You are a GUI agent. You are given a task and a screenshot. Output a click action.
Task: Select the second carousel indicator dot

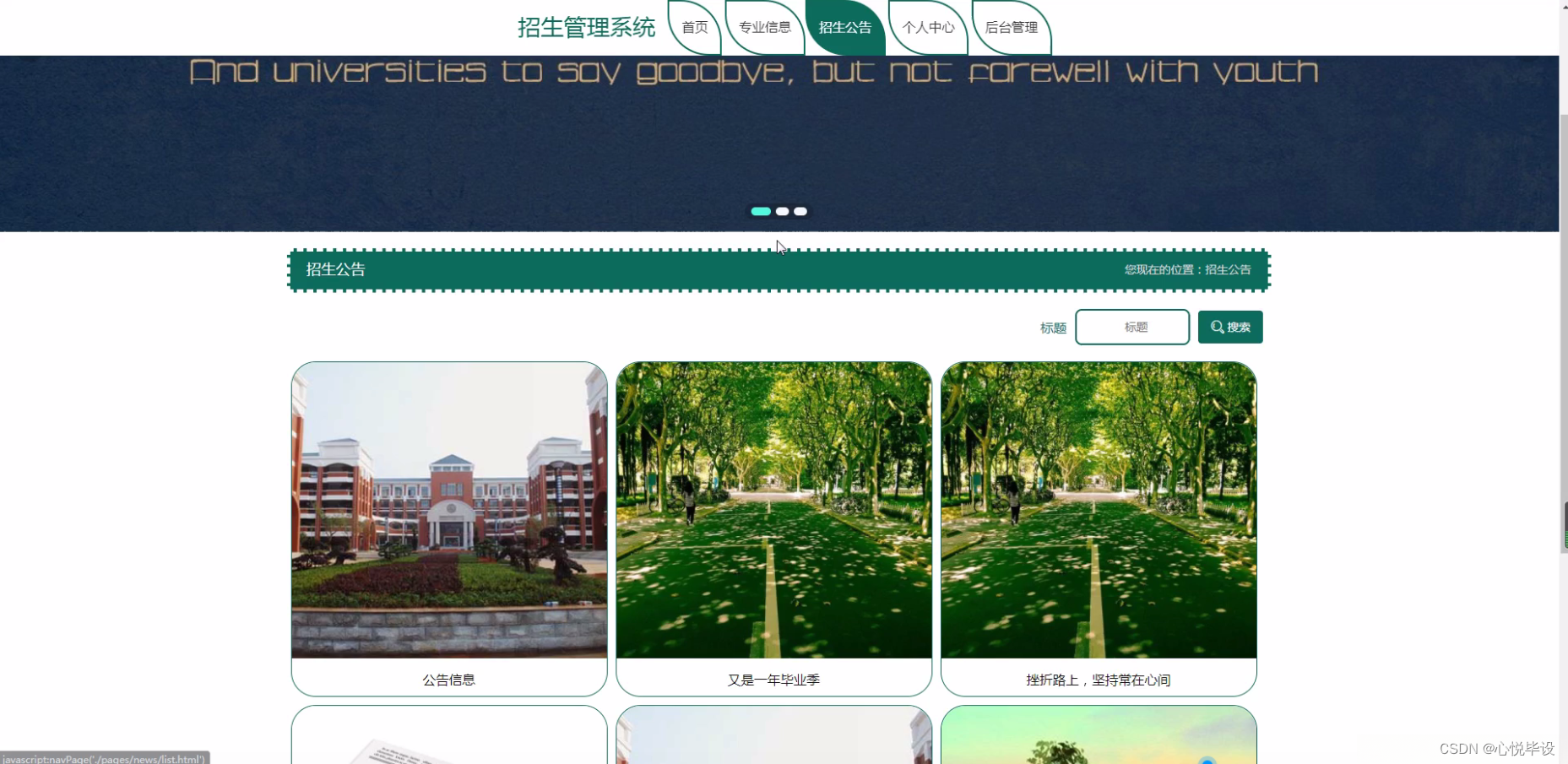tap(783, 211)
